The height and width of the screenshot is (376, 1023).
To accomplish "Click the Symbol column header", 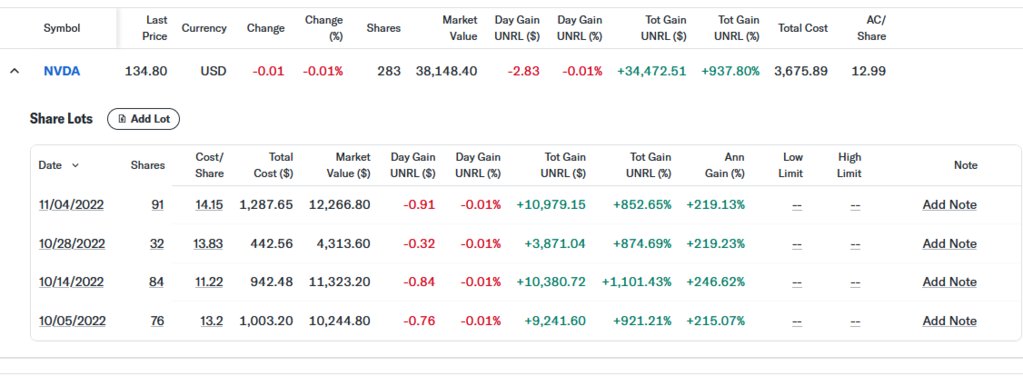I will tap(62, 28).
